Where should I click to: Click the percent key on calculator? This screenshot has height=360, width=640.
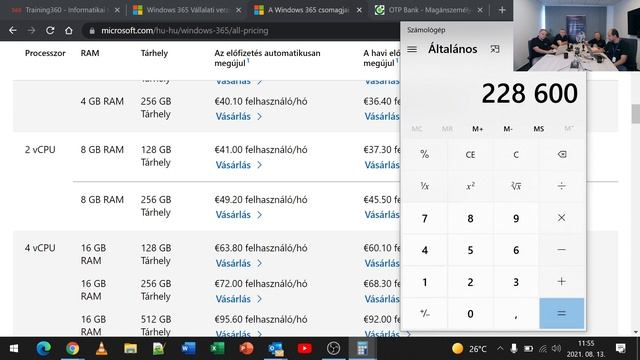click(x=424, y=154)
